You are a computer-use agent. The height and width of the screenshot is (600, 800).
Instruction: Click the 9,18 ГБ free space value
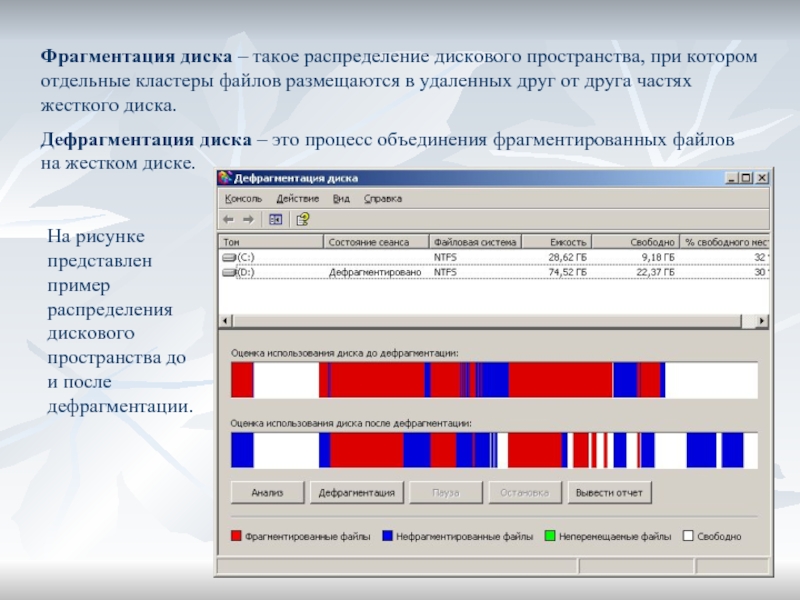point(658,257)
